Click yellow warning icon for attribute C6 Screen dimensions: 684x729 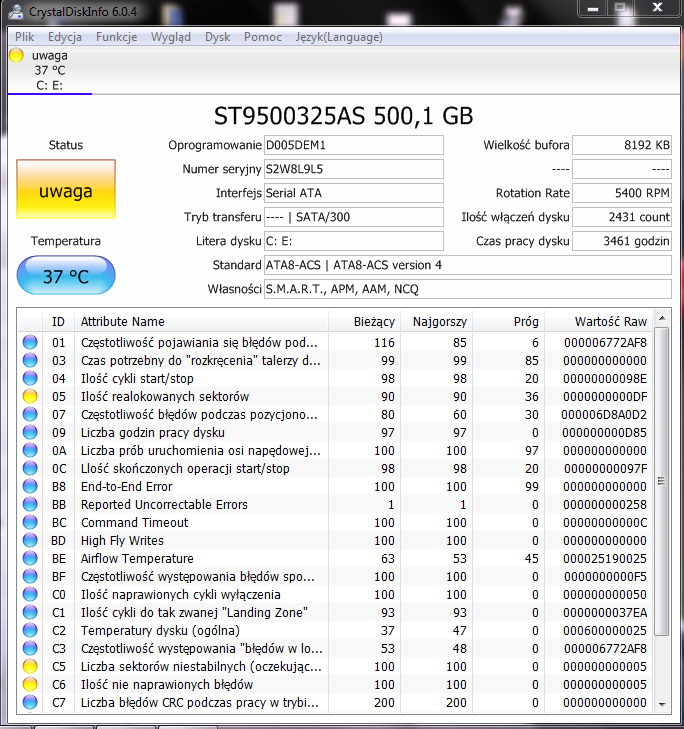[30, 684]
